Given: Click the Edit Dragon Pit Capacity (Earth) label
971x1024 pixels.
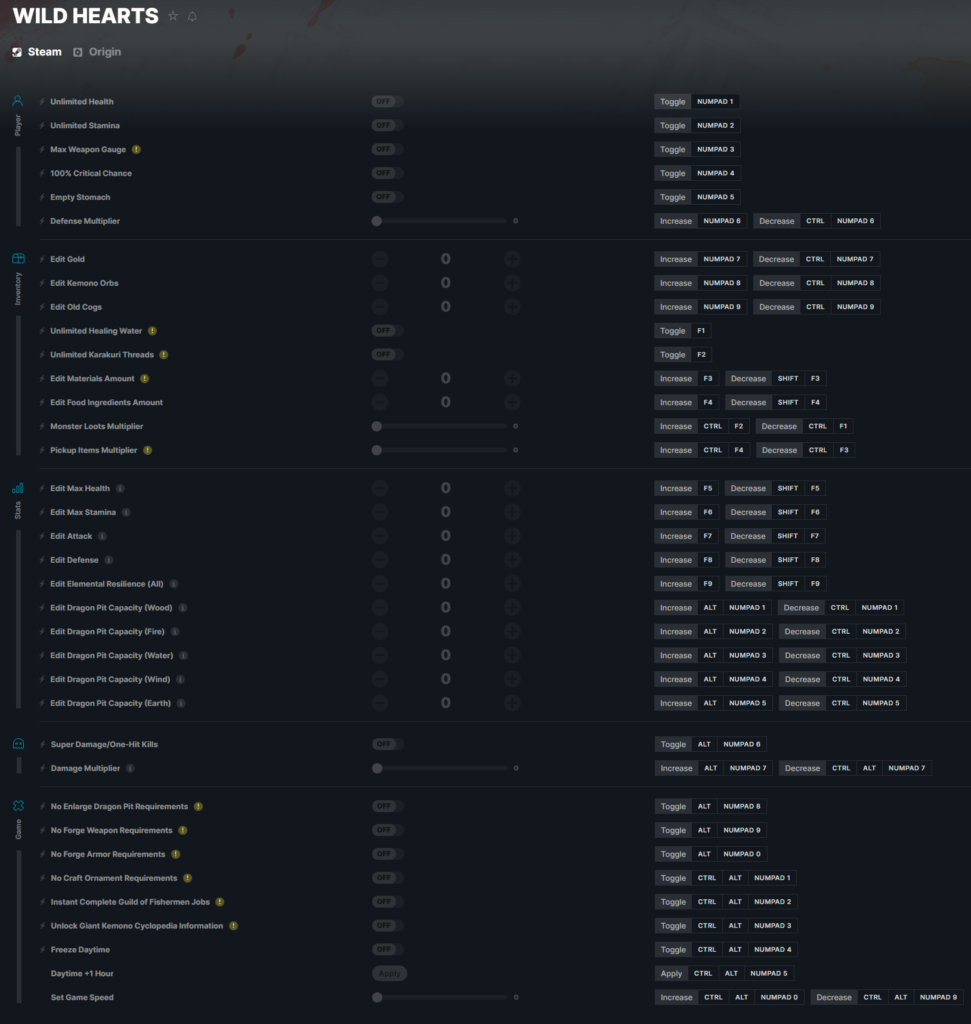Looking at the screenshot, I should pos(110,703).
